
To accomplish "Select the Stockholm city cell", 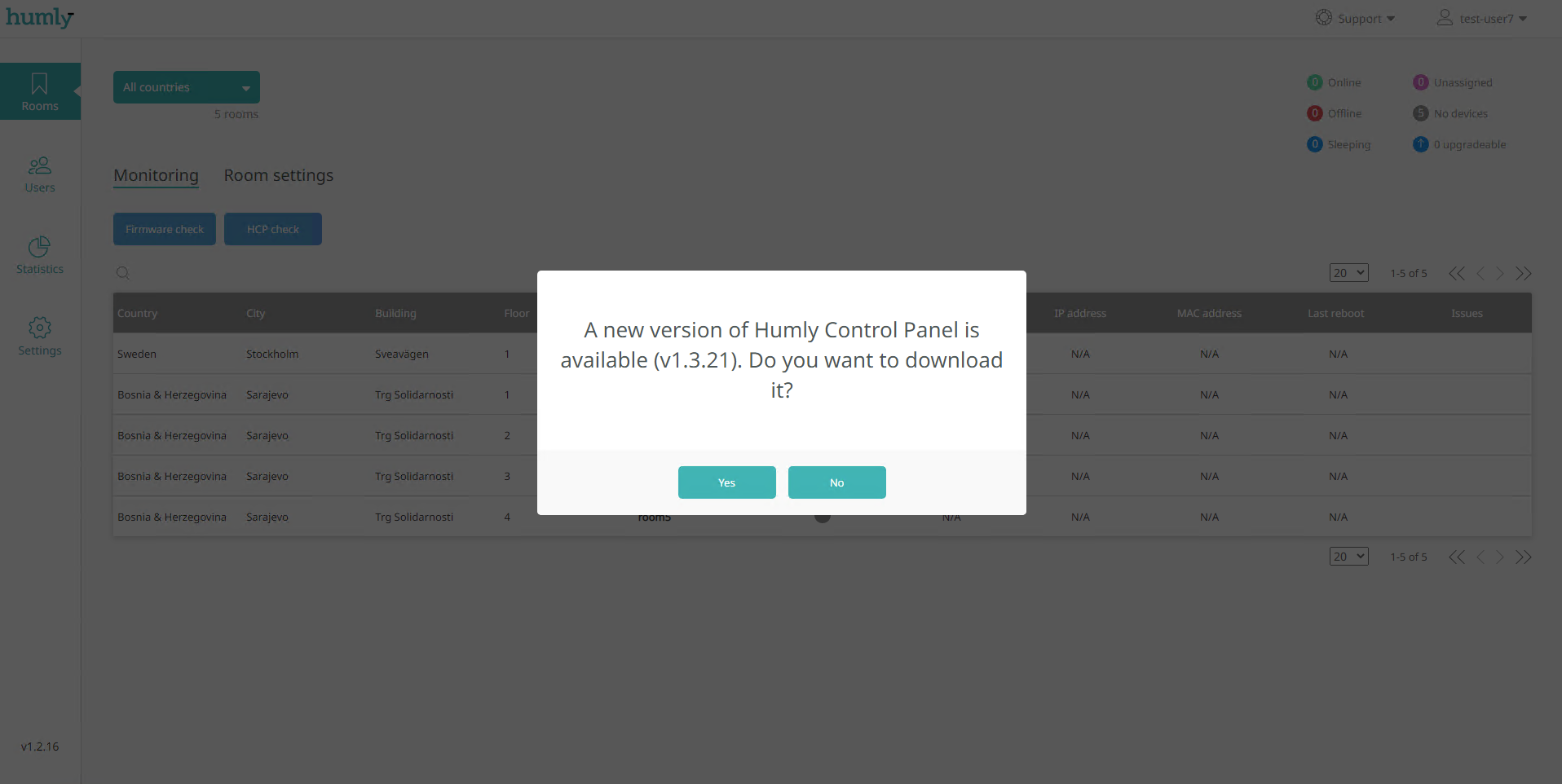I will pos(272,354).
